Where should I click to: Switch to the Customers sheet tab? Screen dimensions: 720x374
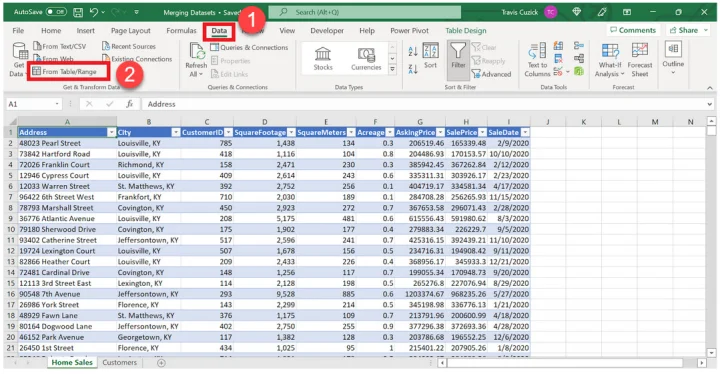click(119, 363)
